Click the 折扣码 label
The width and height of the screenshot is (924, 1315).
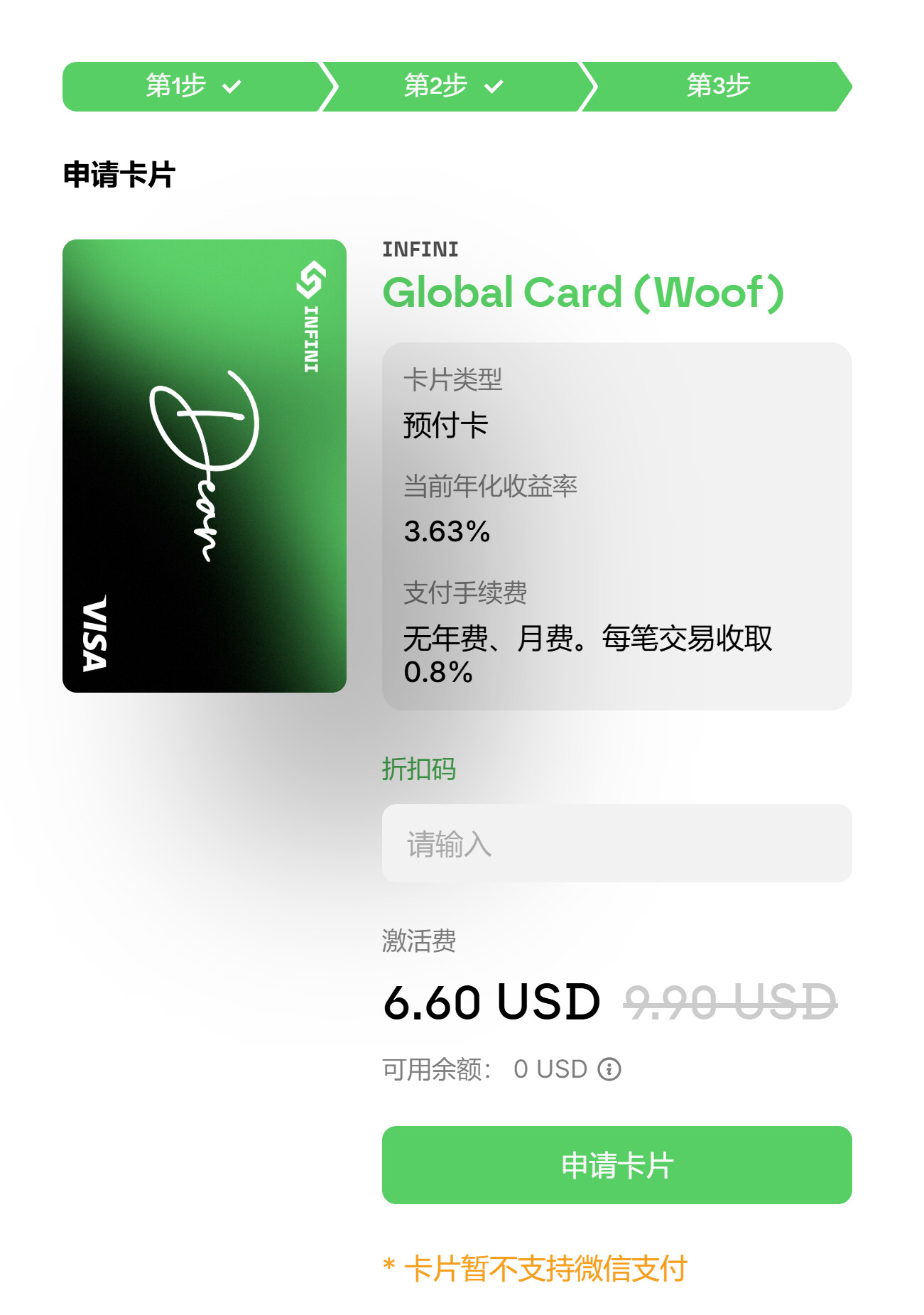pyautogui.click(x=419, y=769)
